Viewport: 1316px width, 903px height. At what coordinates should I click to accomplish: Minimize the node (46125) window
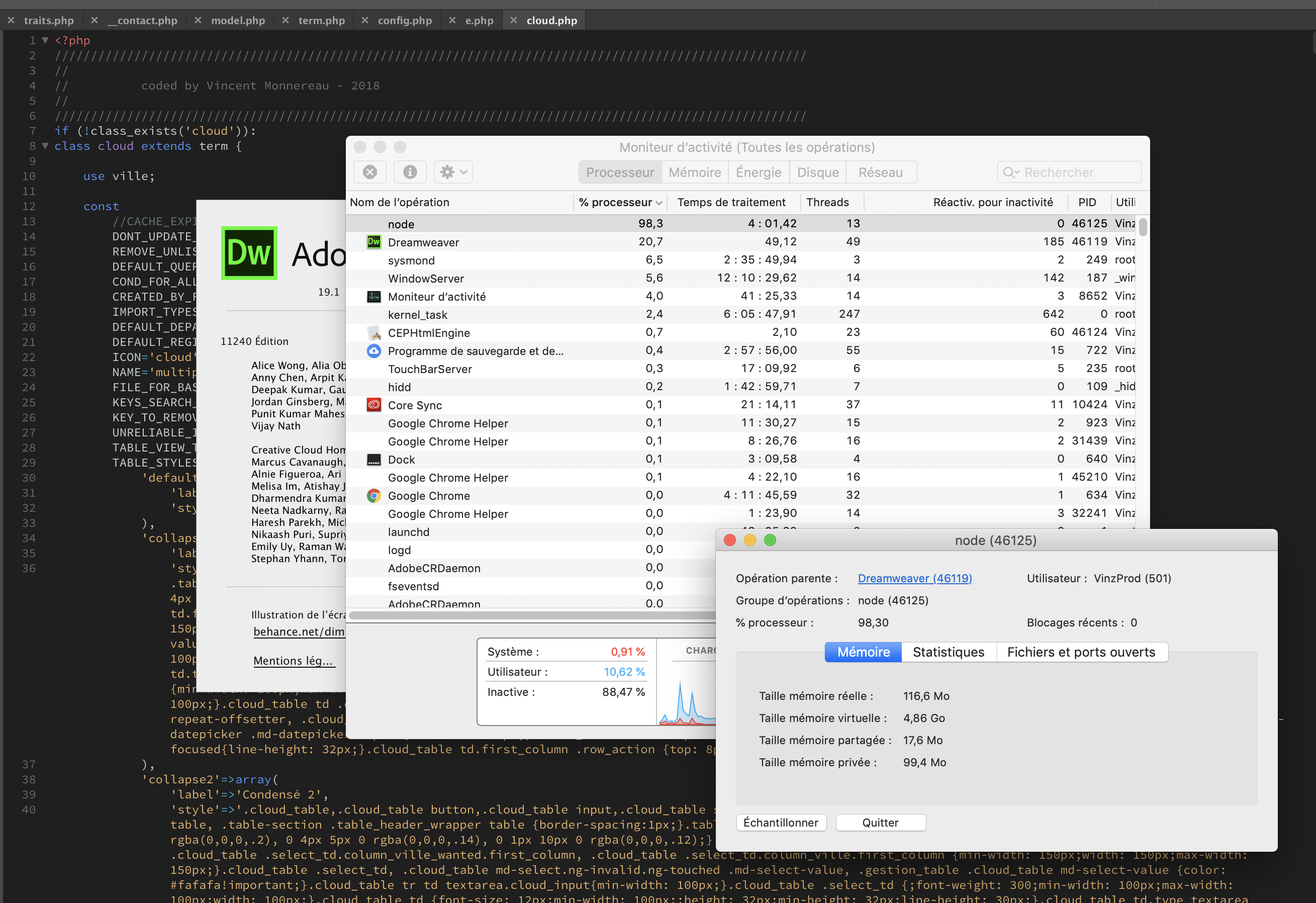pos(749,540)
